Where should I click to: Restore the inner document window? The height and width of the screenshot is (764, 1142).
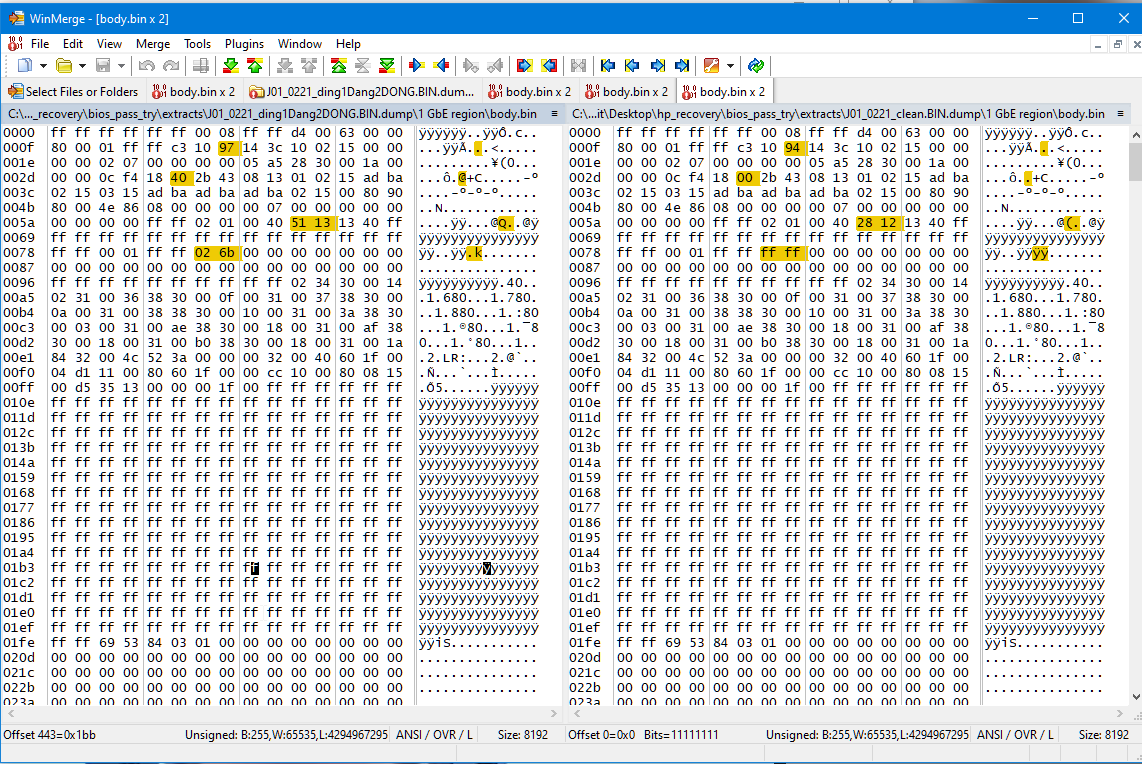[x=1117, y=44]
